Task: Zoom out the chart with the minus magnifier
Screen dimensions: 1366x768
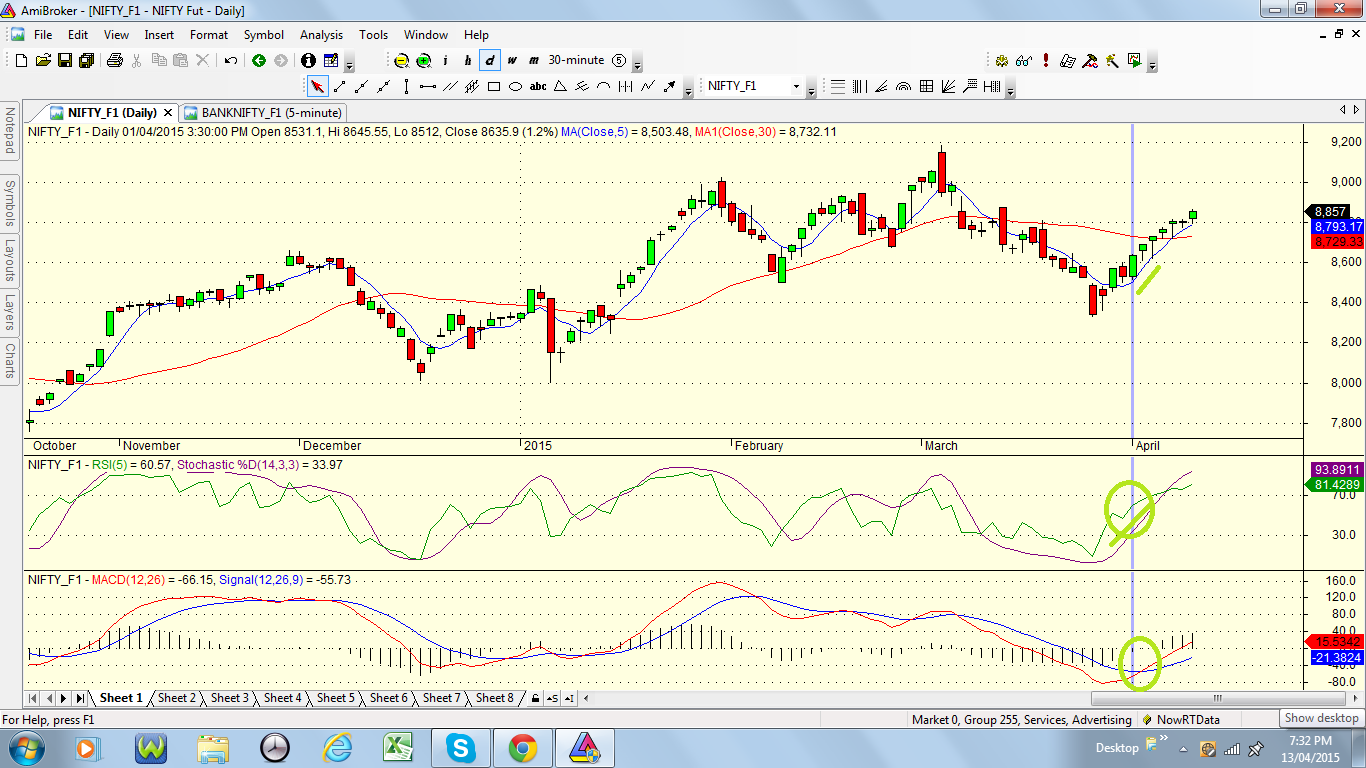Action: pyautogui.click(x=402, y=60)
